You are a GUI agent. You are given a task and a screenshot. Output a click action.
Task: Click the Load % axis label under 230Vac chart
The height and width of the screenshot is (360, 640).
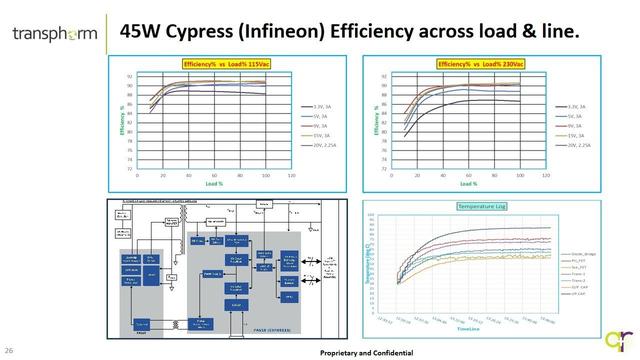[469, 184]
